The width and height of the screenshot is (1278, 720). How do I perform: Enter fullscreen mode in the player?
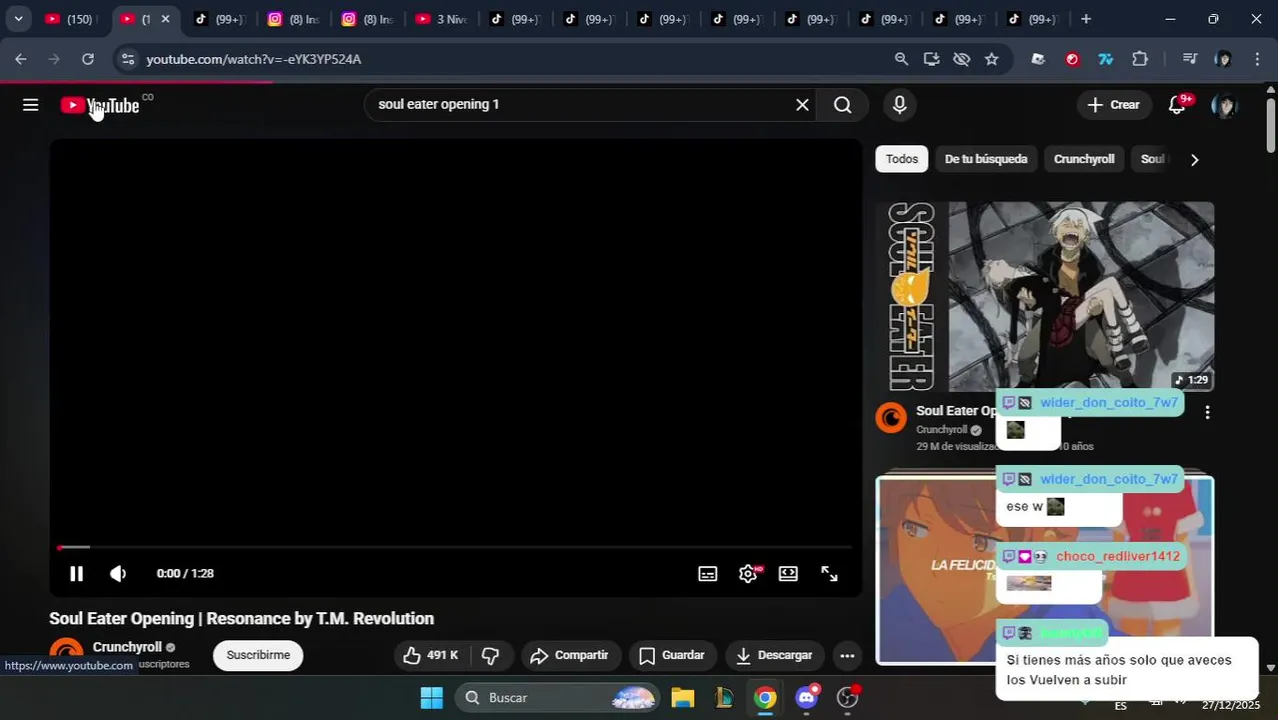829,574
